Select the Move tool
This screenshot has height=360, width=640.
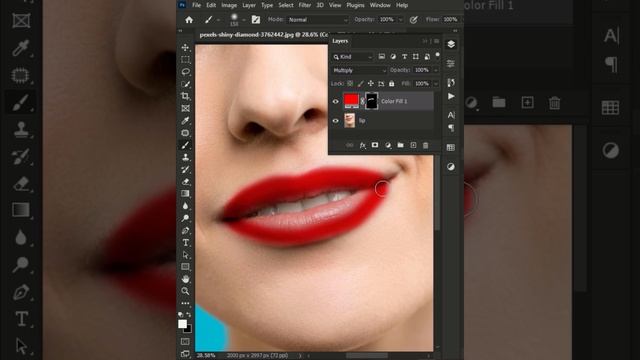(185, 47)
